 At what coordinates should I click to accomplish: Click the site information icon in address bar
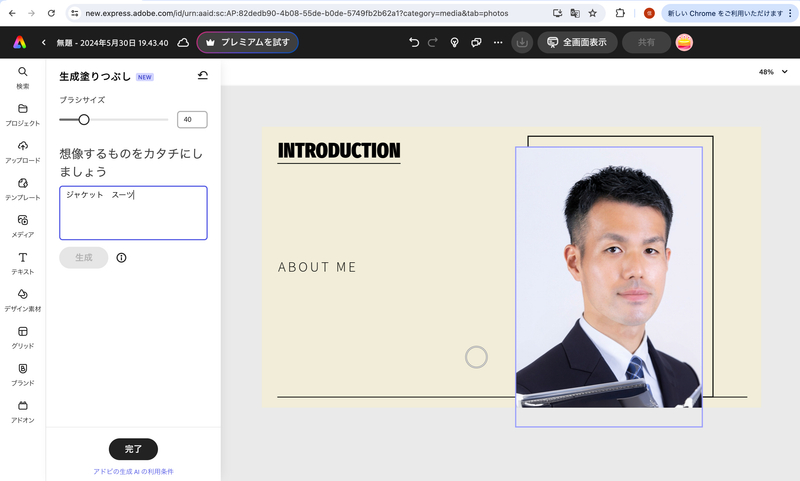(x=74, y=13)
